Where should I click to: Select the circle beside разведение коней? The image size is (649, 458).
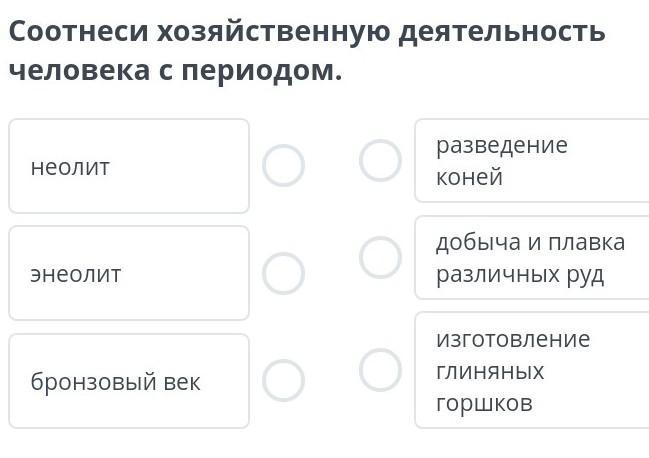(x=380, y=160)
